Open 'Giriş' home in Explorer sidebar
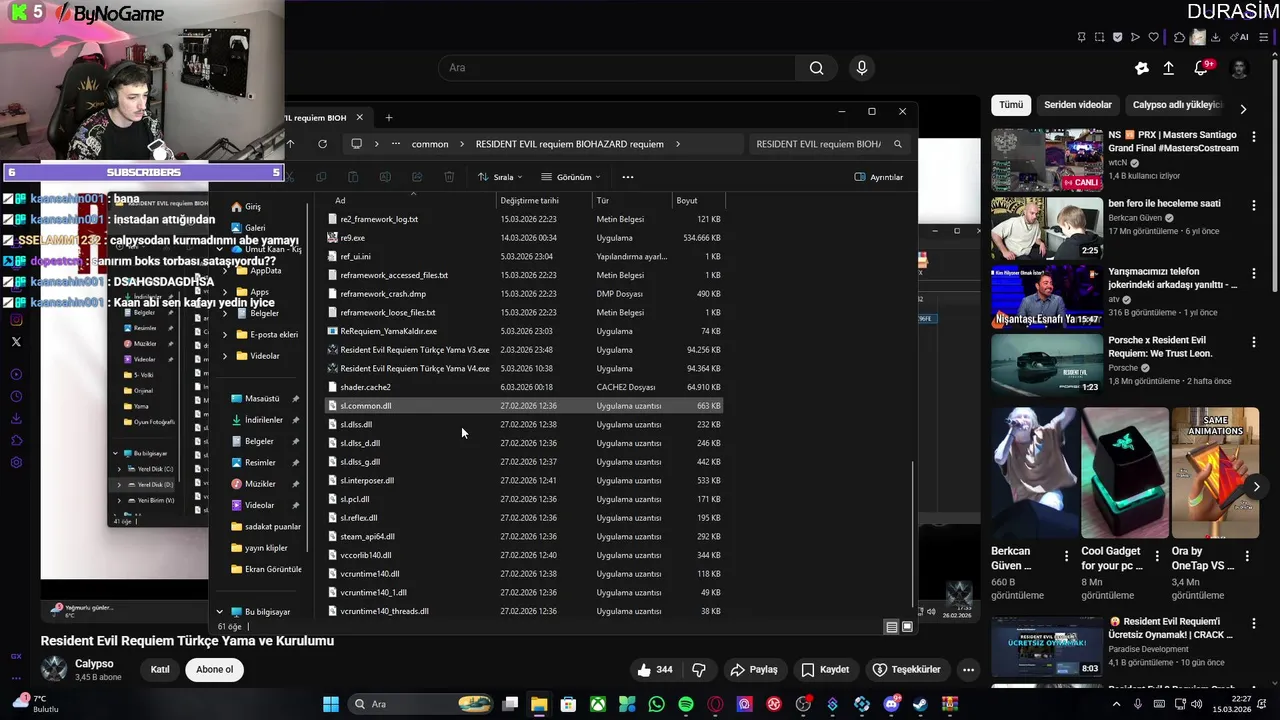Screen dimensions: 1280x720 pos(246,207)
